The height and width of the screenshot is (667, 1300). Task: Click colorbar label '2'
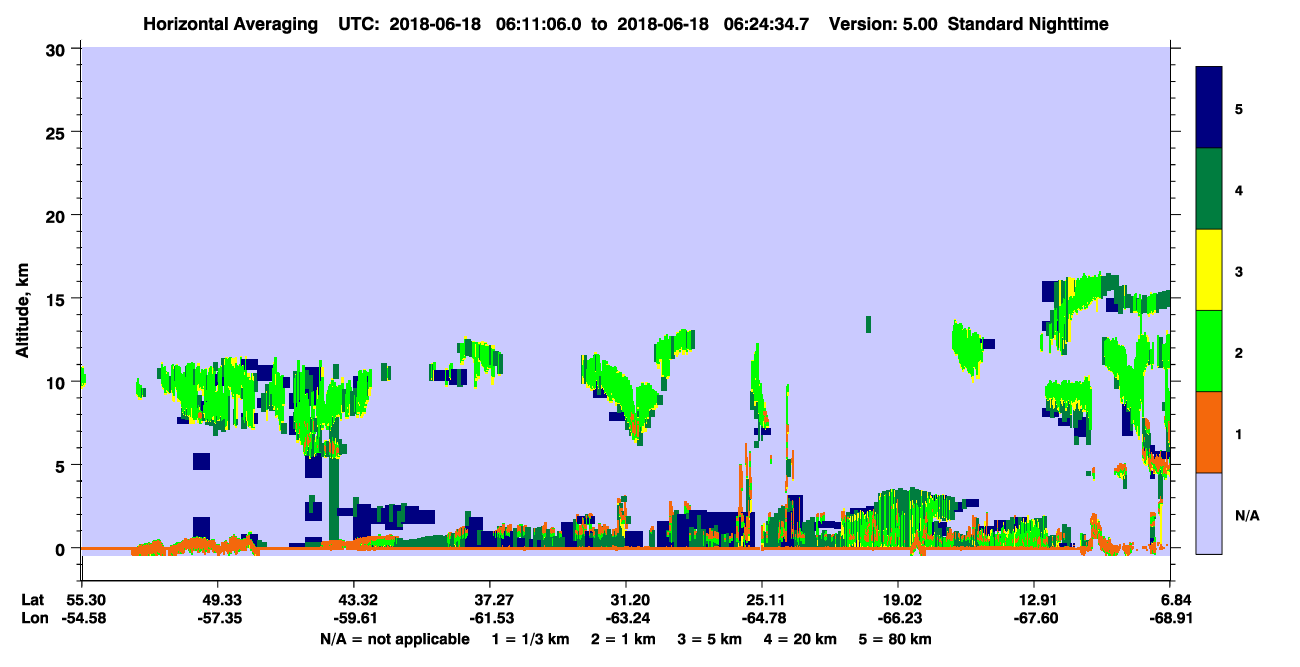(x=1239, y=352)
